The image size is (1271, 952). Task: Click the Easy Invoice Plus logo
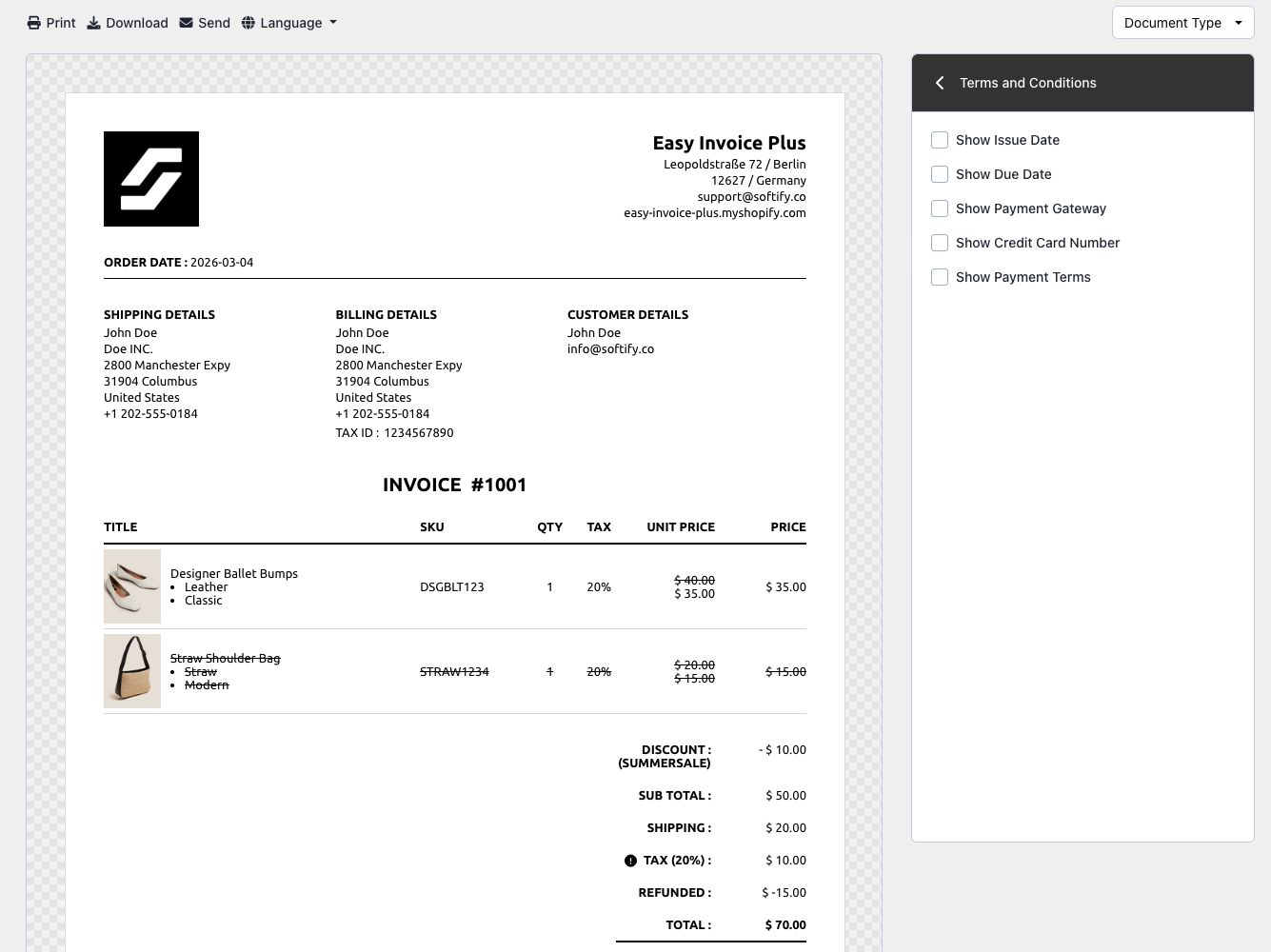151,179
